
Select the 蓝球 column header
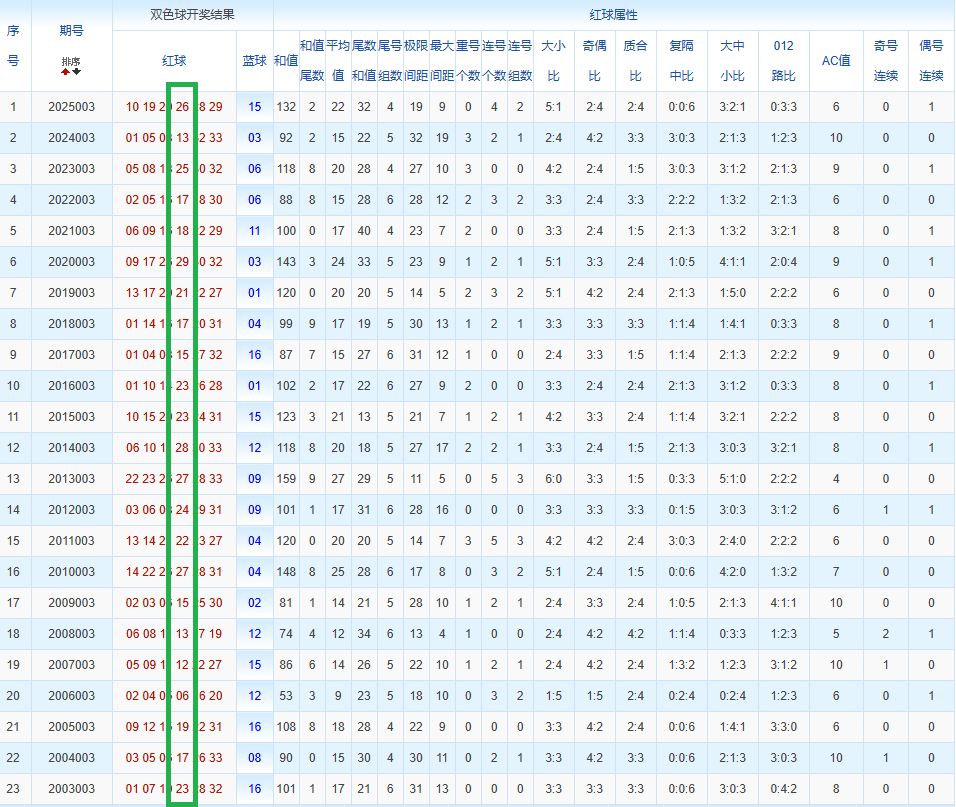point(255,61)
